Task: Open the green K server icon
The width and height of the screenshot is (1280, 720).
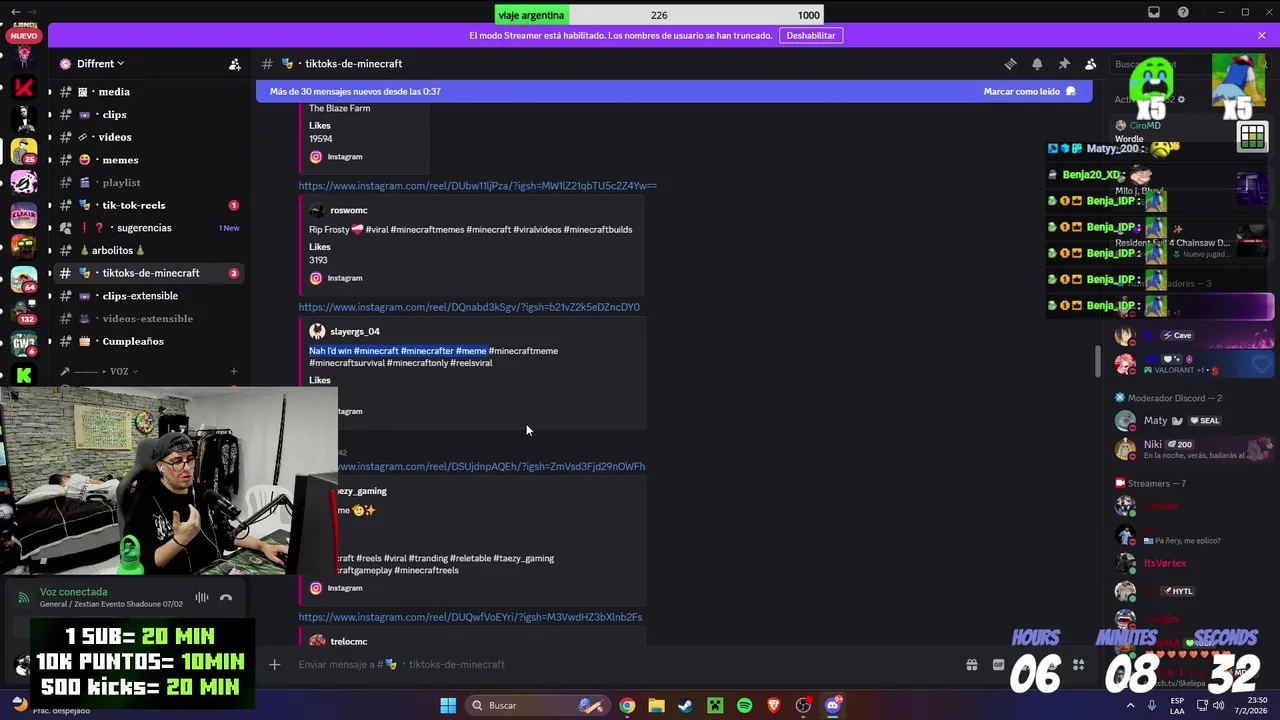Action: coord(23,375)
